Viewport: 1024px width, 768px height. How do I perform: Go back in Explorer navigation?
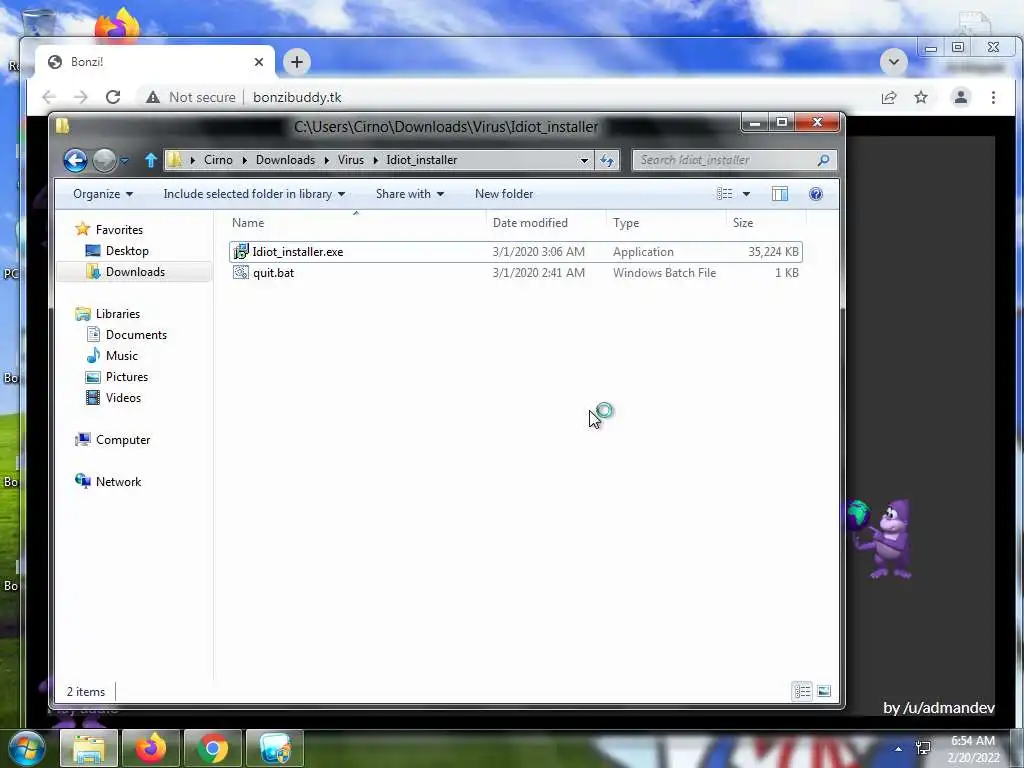(75, 160)
